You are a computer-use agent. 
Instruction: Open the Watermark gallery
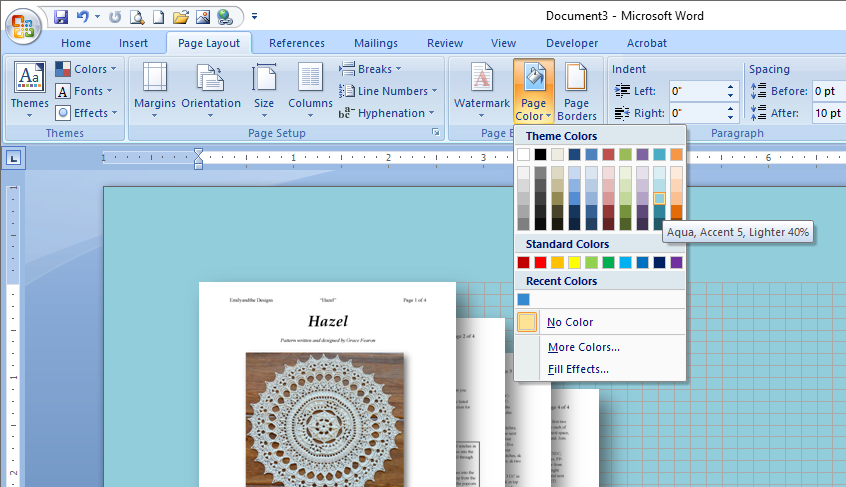[482, 90]
